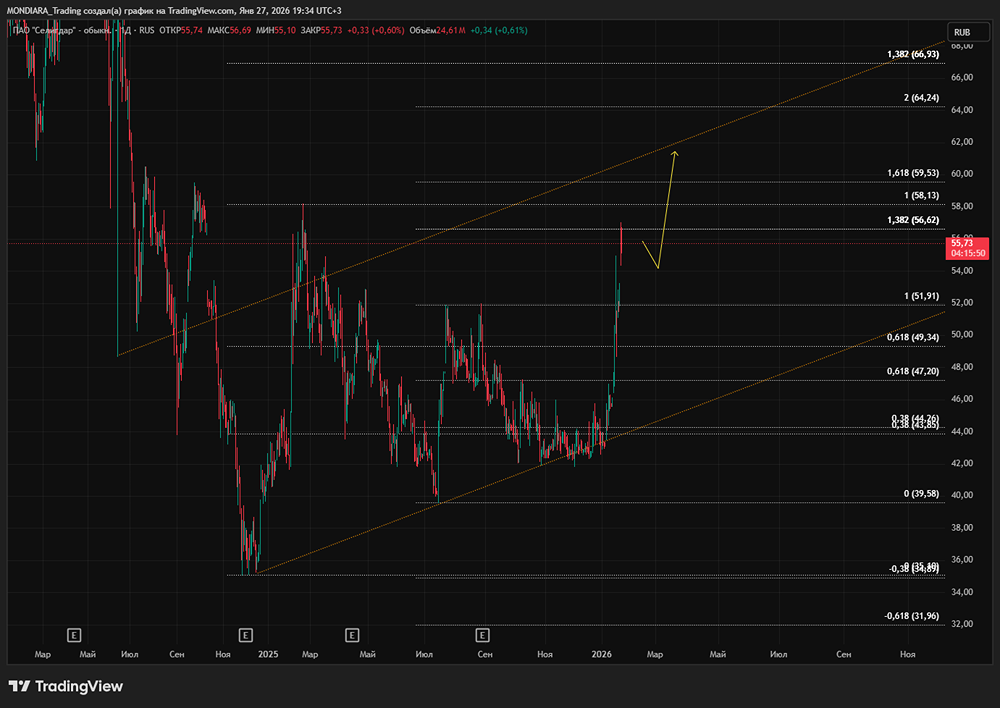Click the 2025 label on time axis
This screenshot has width=1000, height=708.
click(267, 654)
